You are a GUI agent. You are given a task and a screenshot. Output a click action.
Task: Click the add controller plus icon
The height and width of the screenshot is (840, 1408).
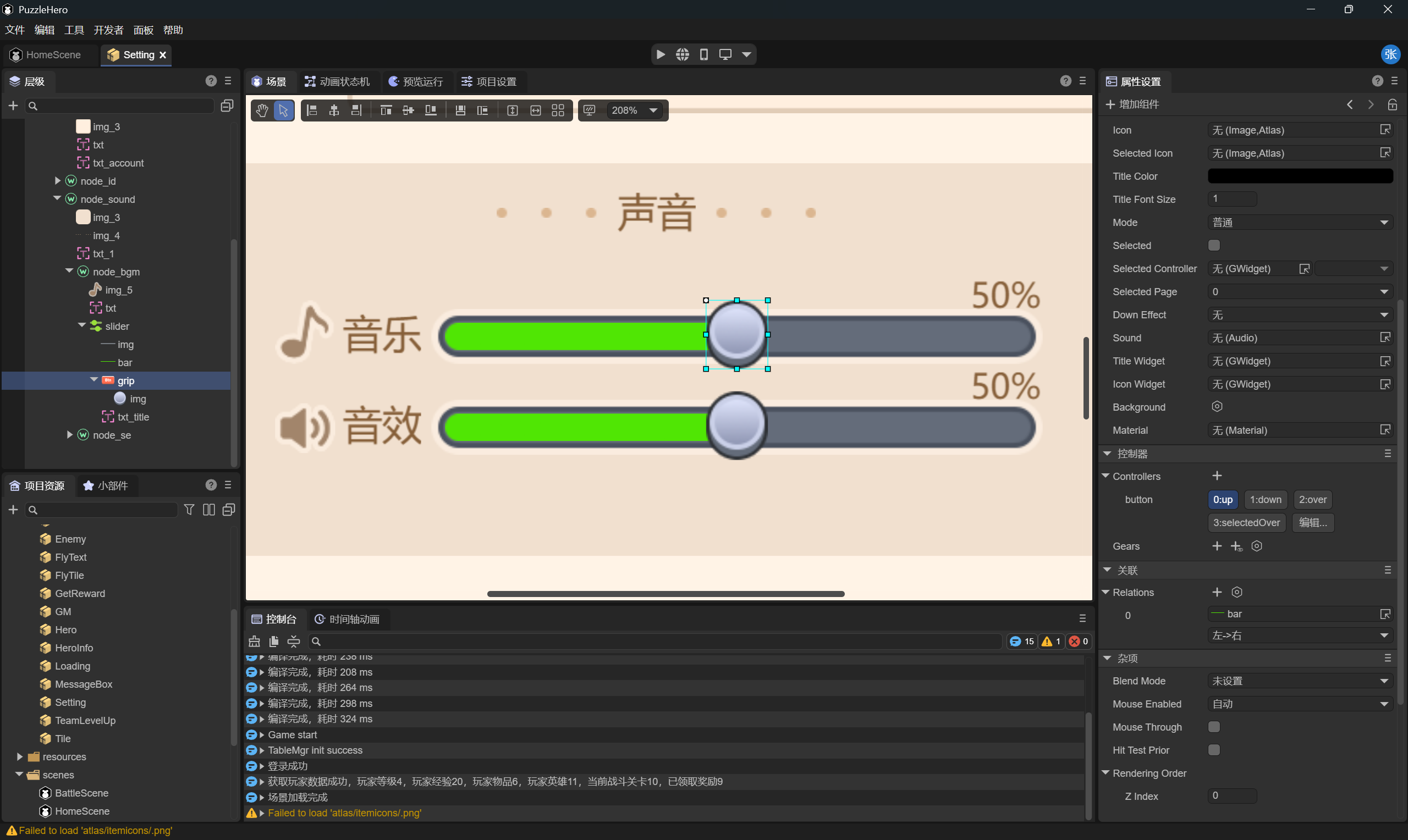pos(1217,476)
